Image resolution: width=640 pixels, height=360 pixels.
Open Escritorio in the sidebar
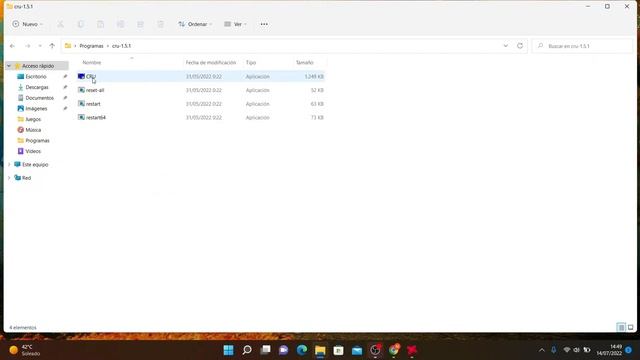point(36,76)
